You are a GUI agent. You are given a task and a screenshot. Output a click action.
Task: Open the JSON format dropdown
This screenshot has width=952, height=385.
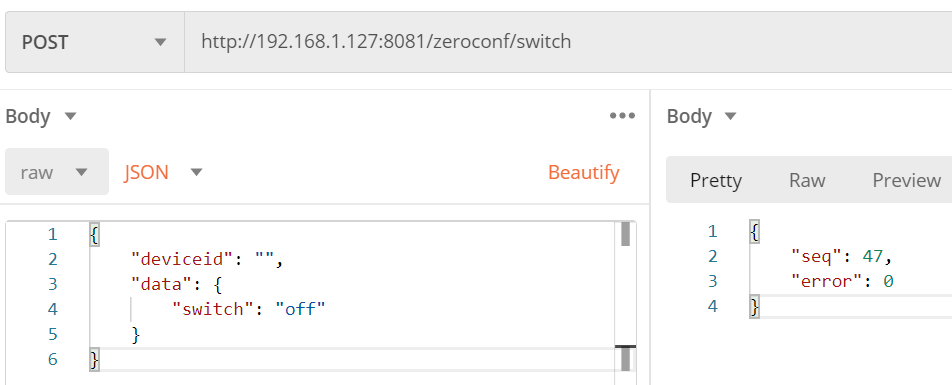[163, 172]
